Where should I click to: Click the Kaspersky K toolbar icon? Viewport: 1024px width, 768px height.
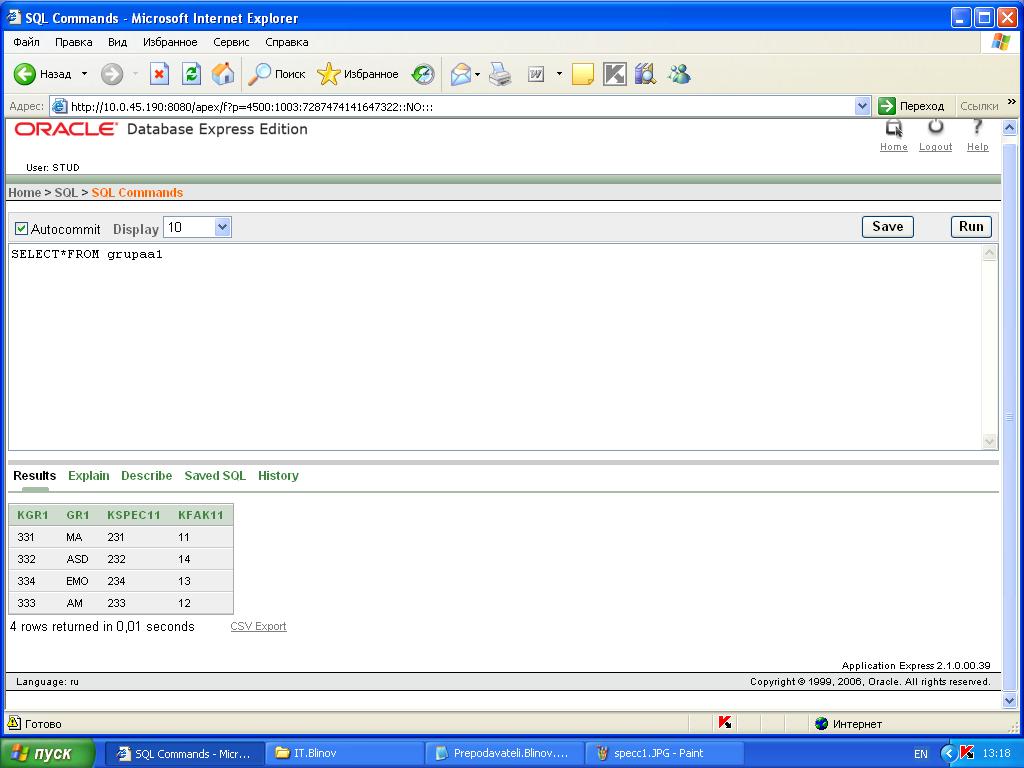click(615, 74)
